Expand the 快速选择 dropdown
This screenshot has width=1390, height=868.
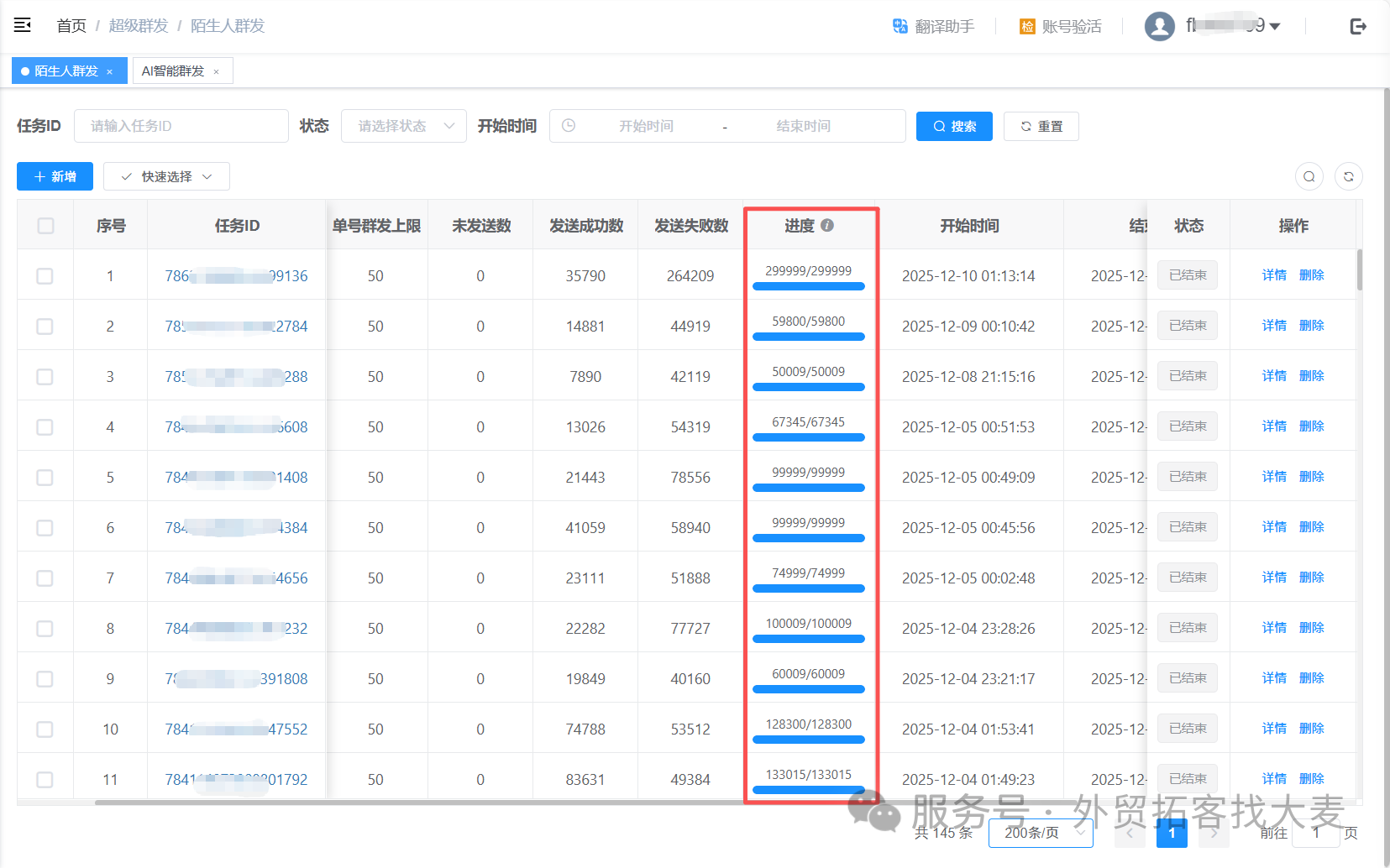point(166,176)
